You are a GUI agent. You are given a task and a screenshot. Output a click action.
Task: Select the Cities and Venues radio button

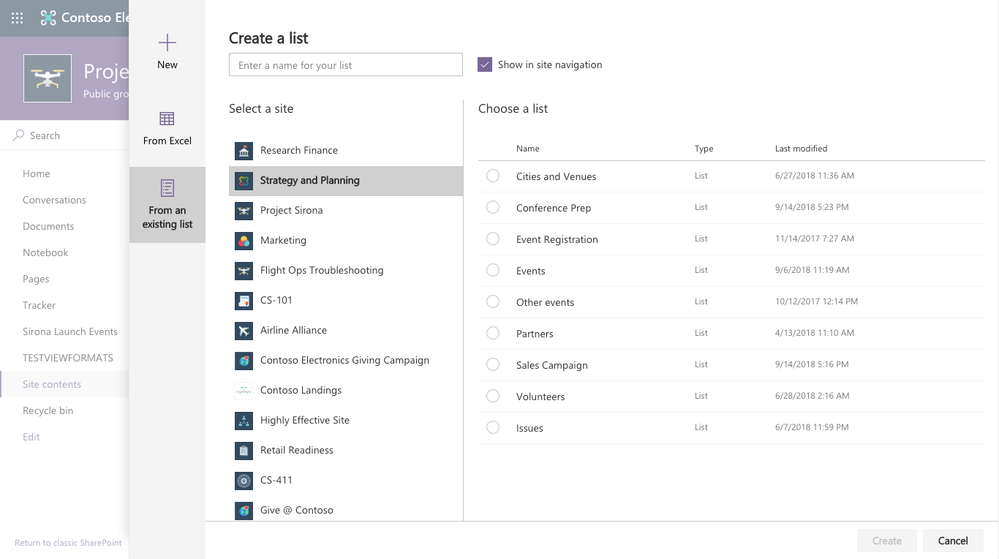[x=493, y=176]
